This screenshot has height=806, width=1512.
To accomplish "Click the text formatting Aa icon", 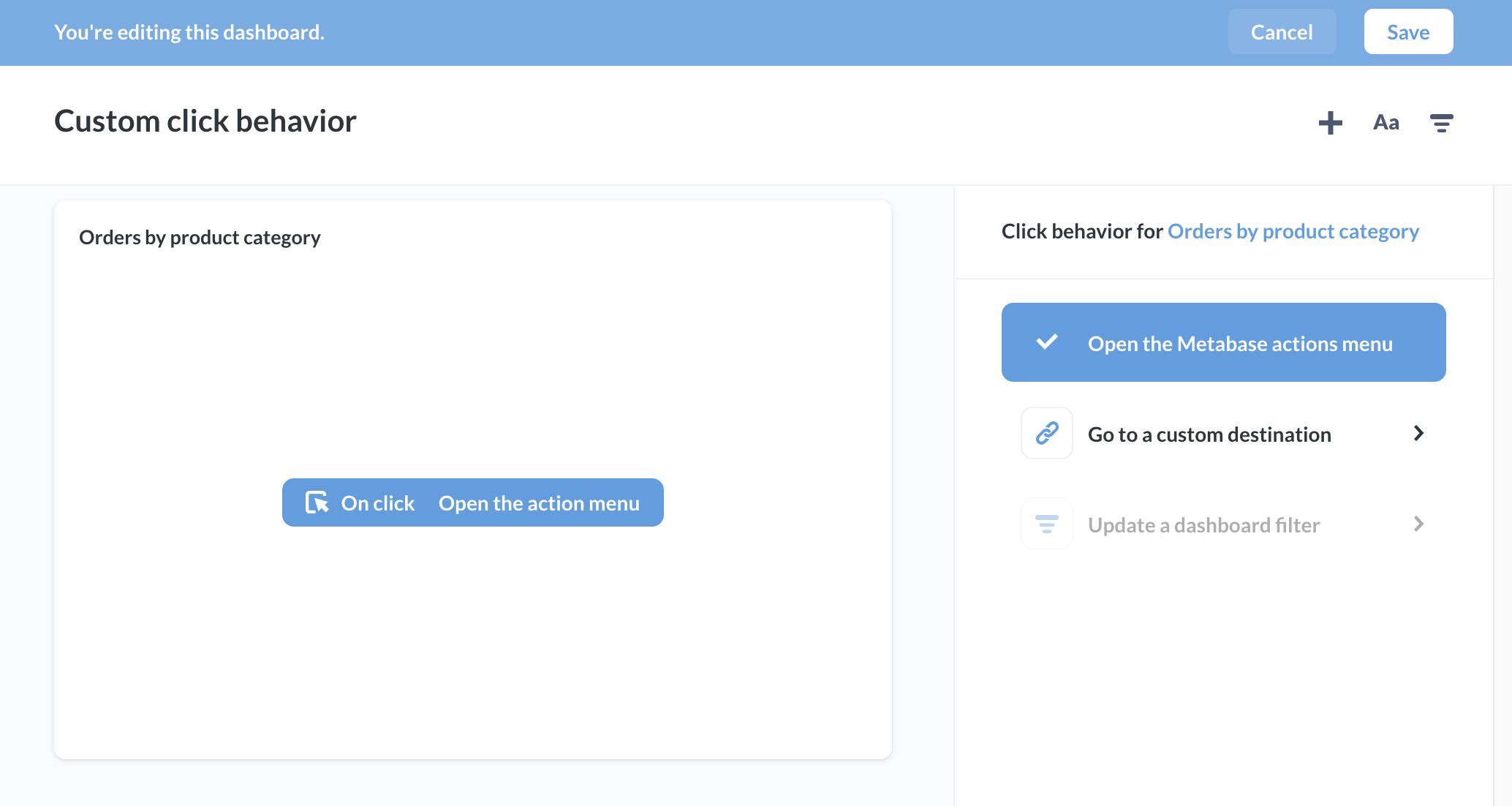I will [1384, 122].
